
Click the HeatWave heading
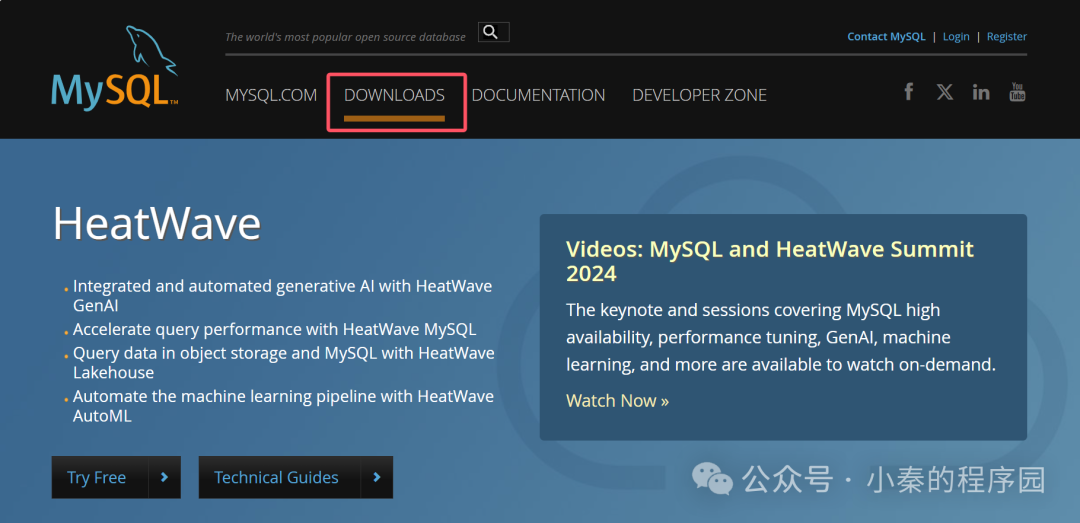tap(157, 223)
